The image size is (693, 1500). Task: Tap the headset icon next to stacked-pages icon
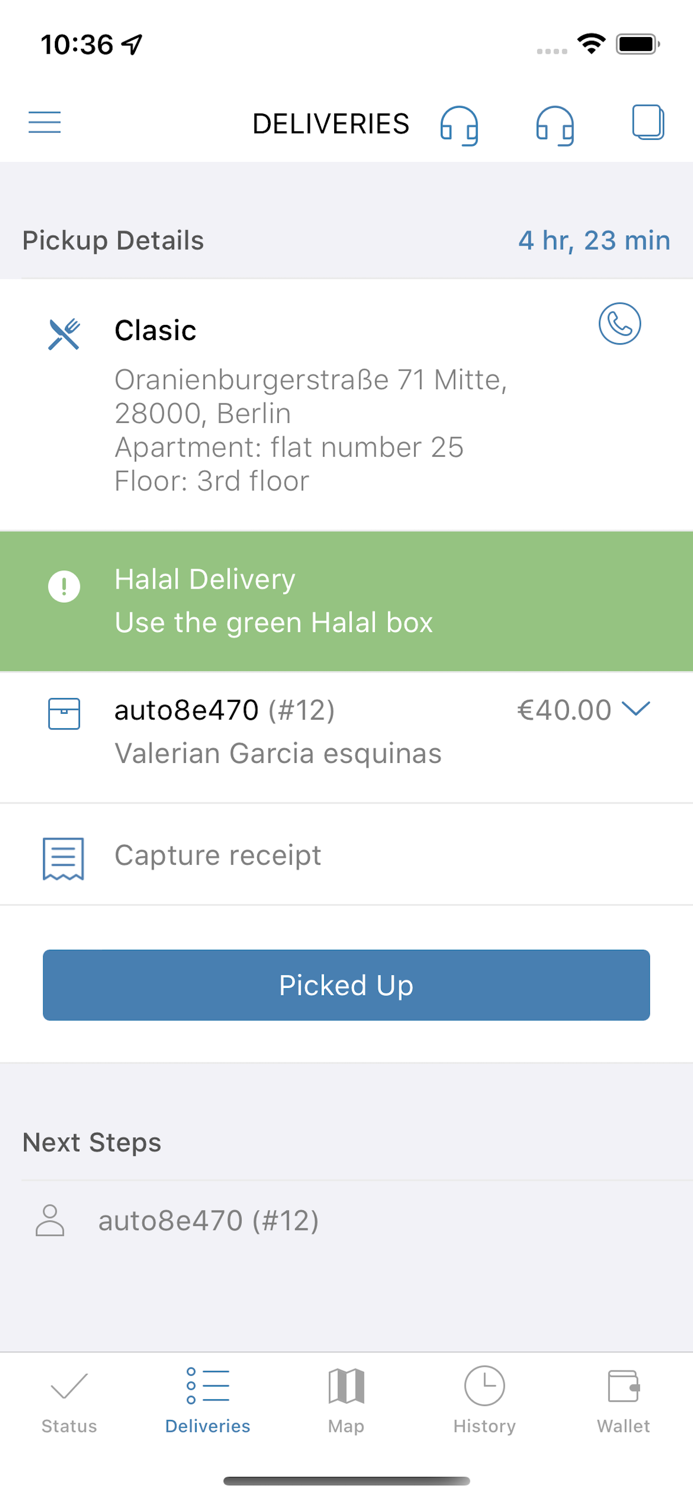555,125
